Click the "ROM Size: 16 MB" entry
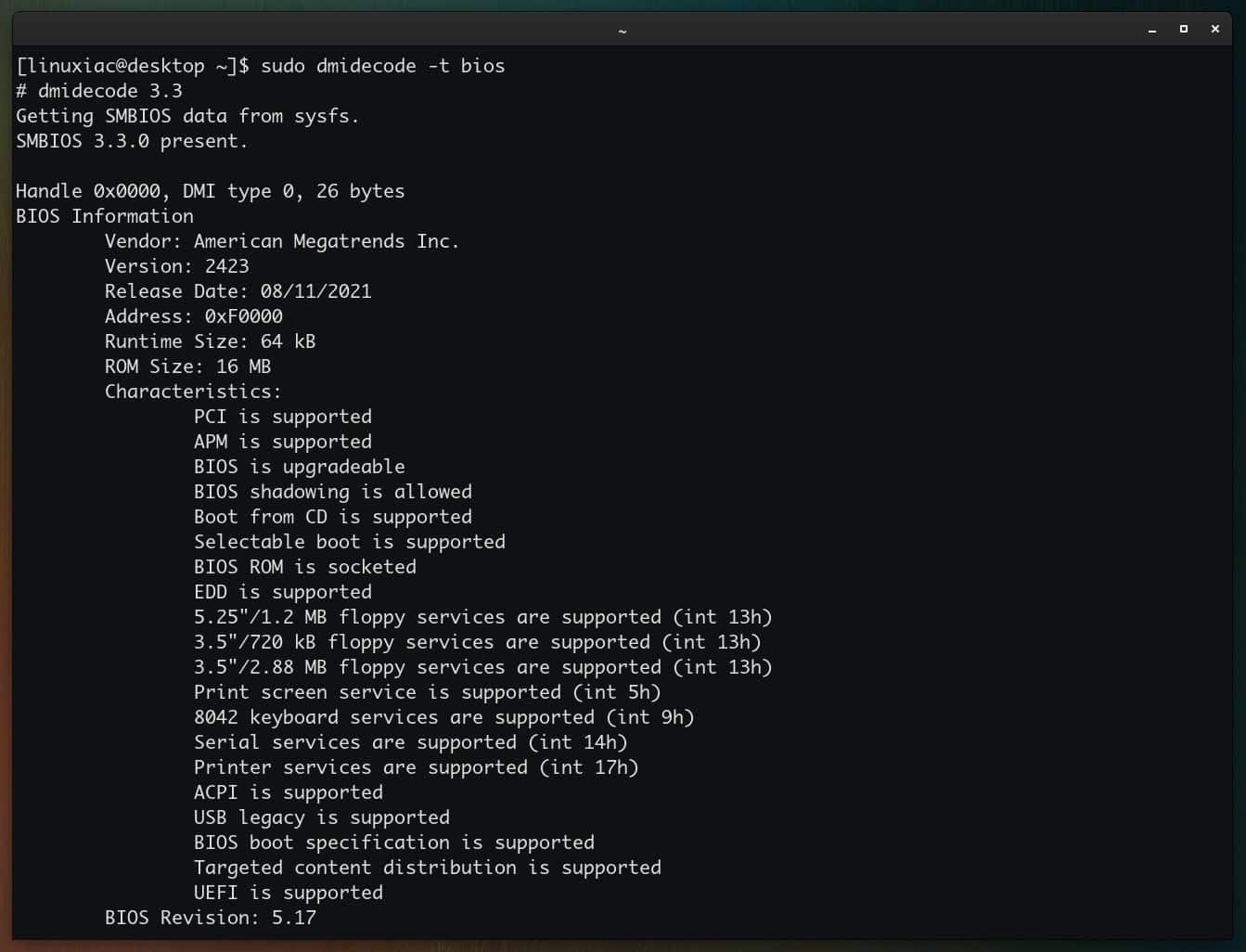 click(187, 367)
